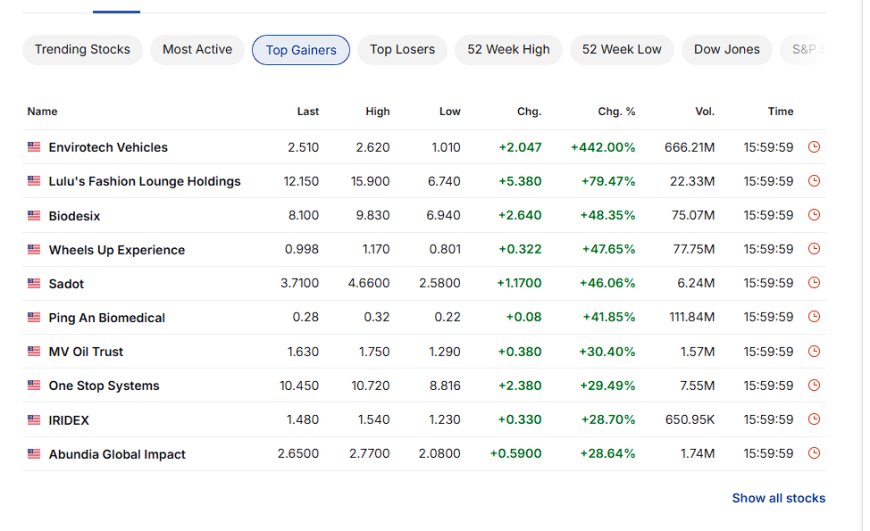The width and height of the screenshot is (870, 531).
Task: Open Biodesix stock page
Action: 74,216
